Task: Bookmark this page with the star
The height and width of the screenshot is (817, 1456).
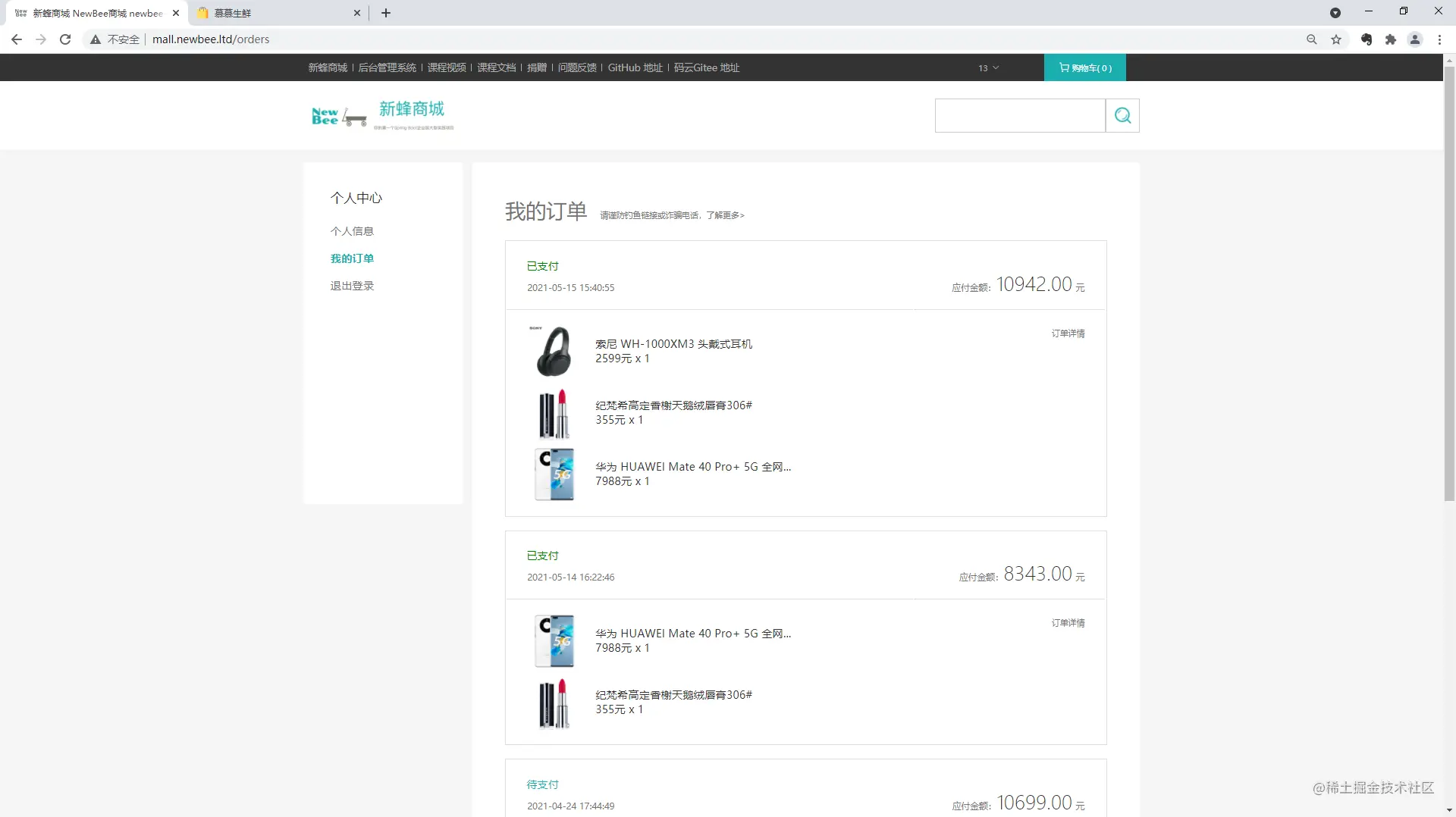Action: coord(1336,39)
